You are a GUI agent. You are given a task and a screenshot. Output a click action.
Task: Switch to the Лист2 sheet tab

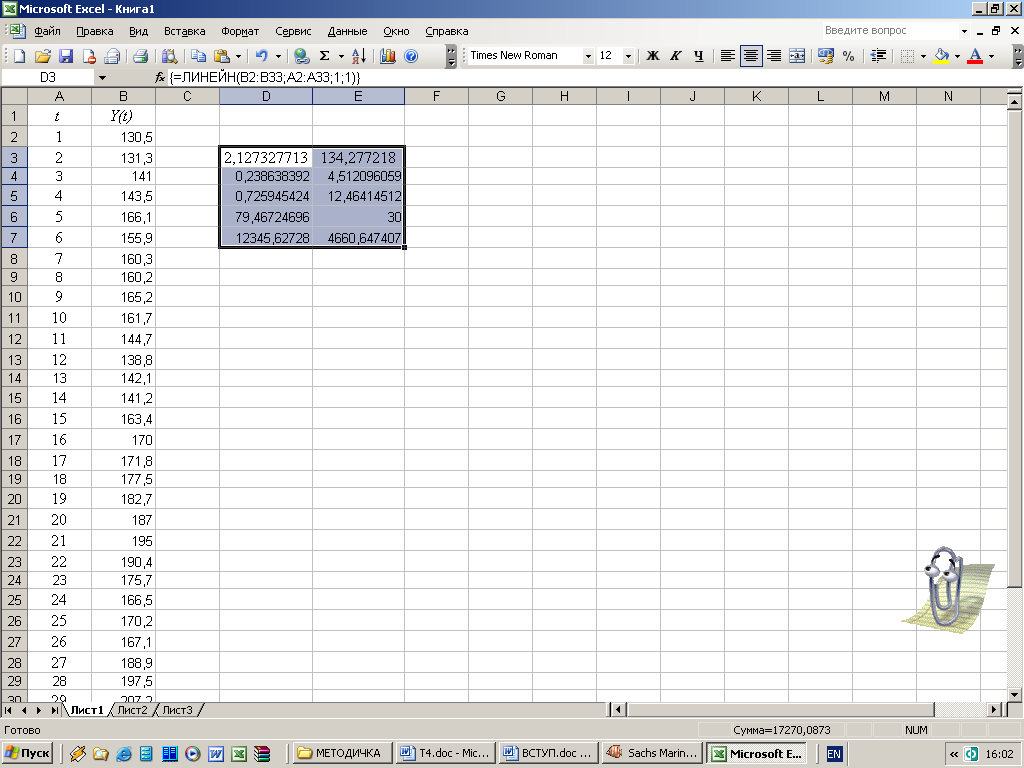[x=133, y=710]
